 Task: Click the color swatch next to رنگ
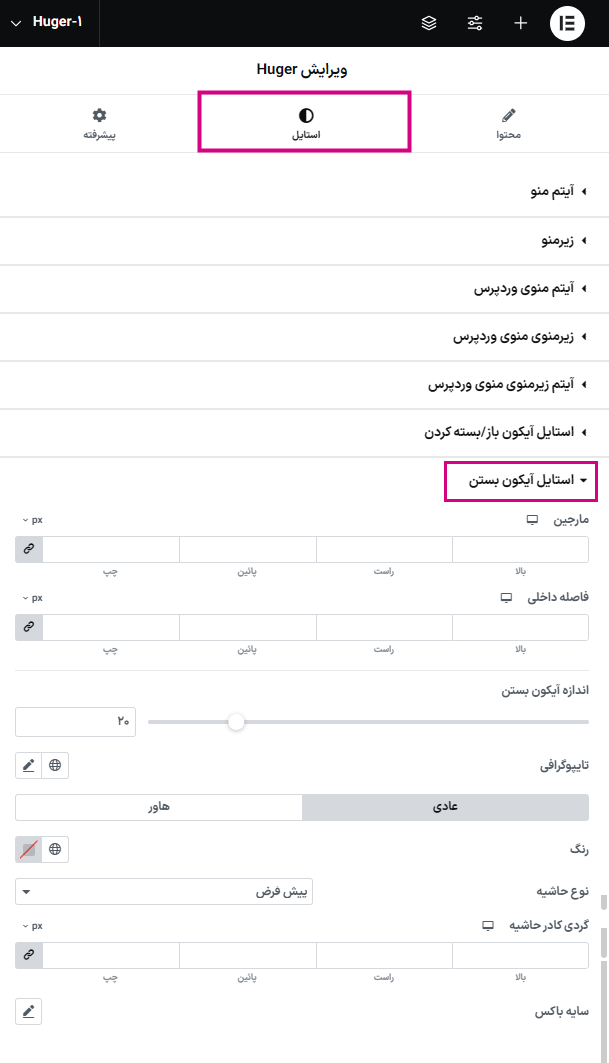[27, 849]
